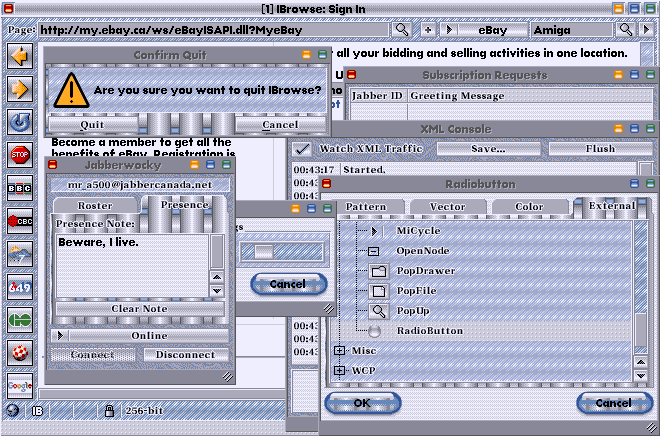Screen dimensions: 660x436
Task: Click the mr_a500@jabbercanada.net account label
Action: tap(140, 185)
